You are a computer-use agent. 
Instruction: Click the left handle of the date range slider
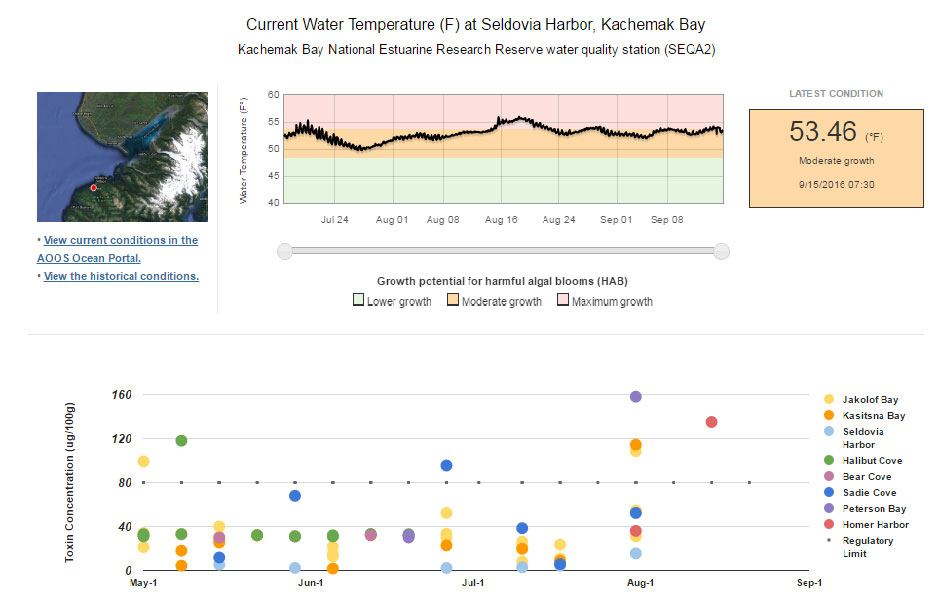click(x=285, y=251)
